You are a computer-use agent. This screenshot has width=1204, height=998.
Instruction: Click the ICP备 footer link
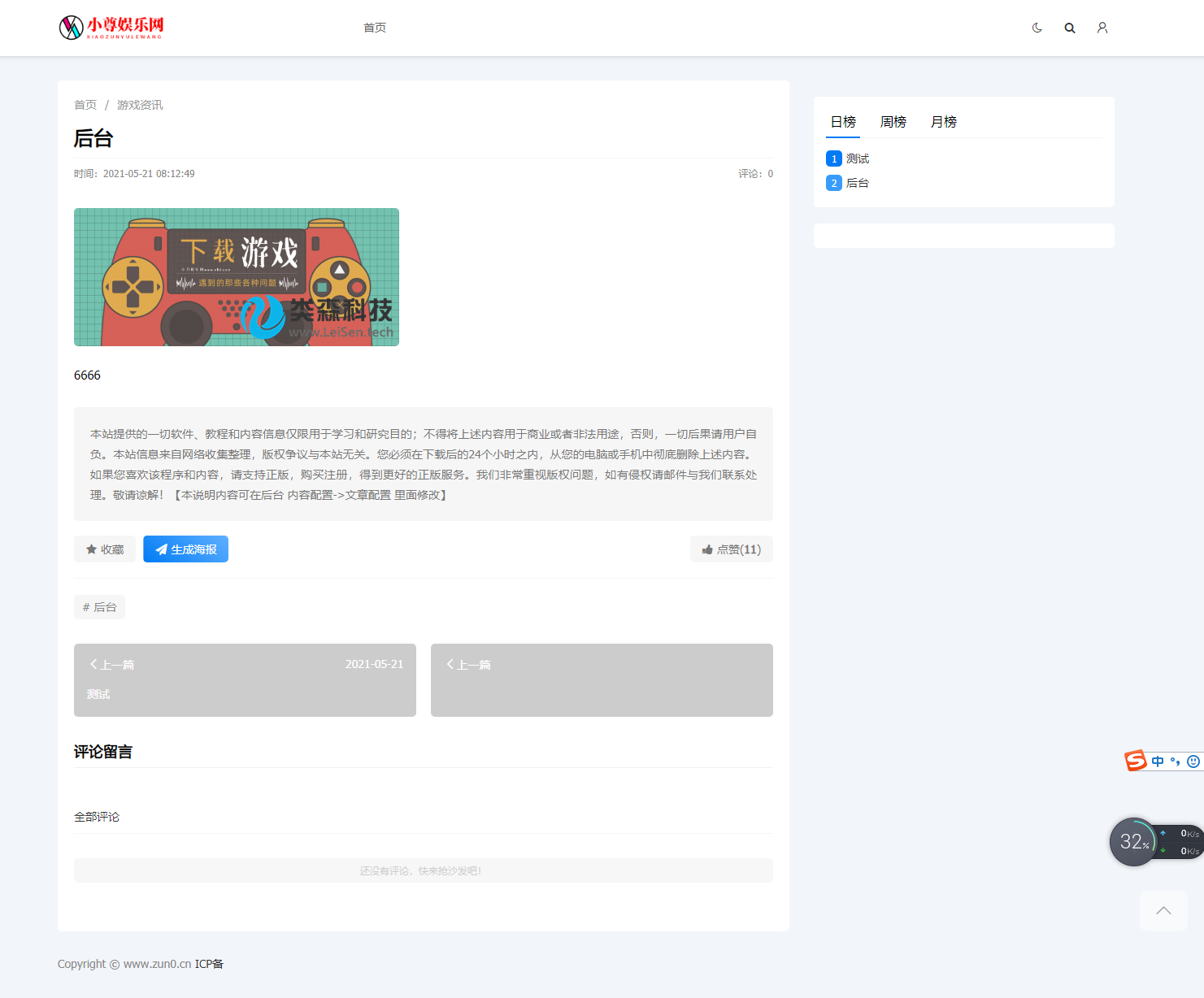point(209,964)
